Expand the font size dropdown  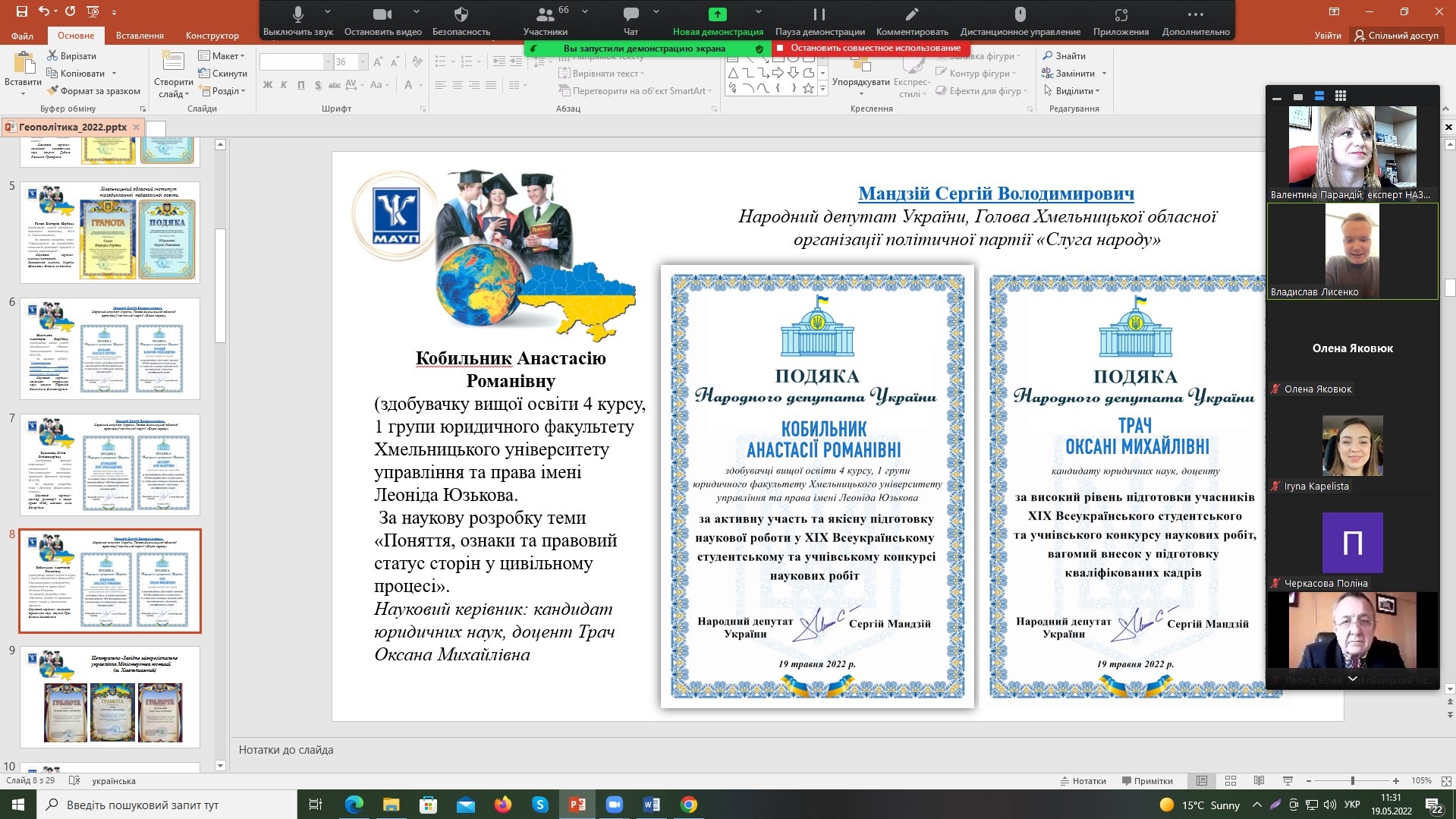[x=363, y=62]
